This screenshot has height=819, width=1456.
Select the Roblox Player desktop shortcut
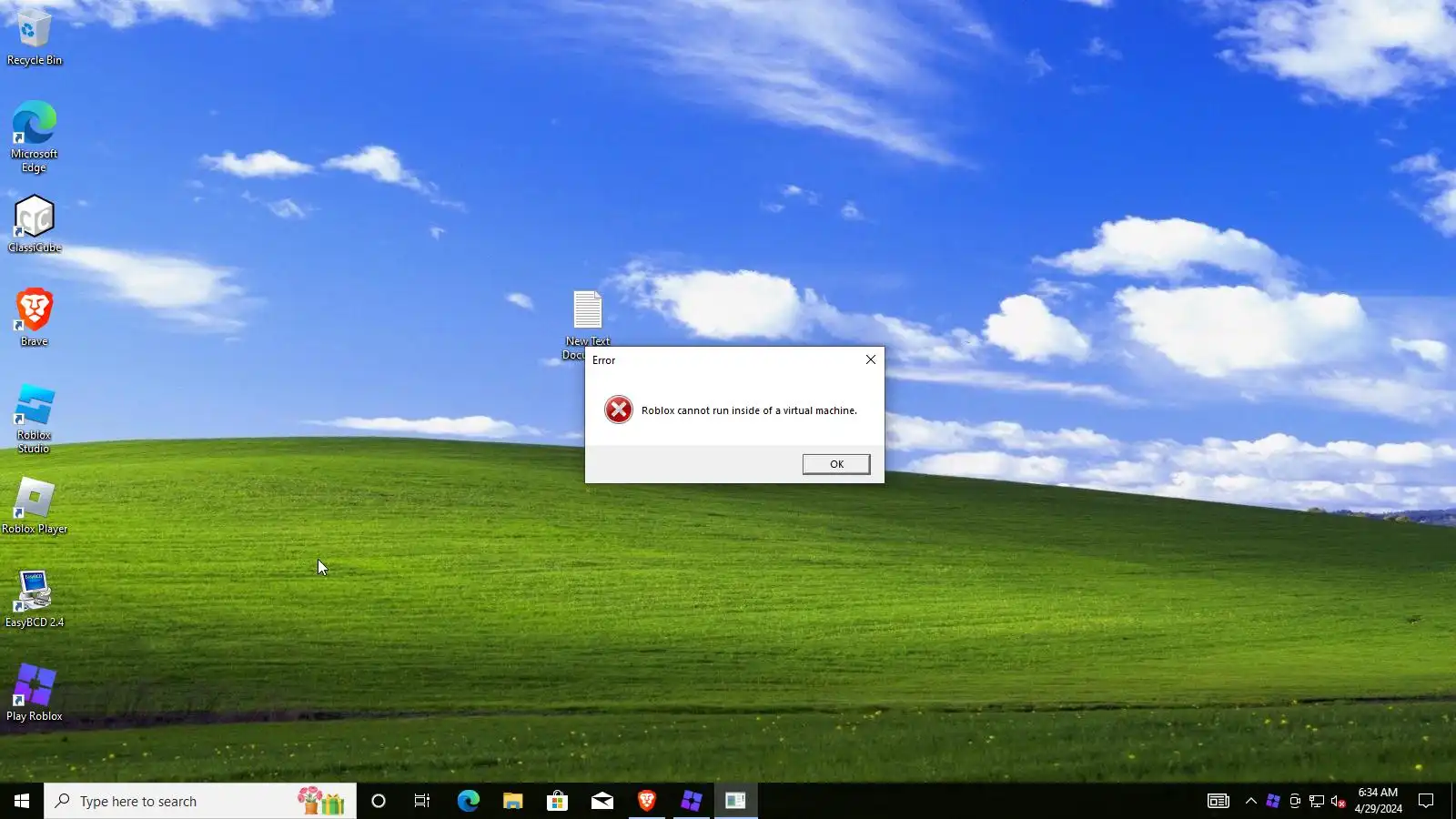[x=35, y=506]
